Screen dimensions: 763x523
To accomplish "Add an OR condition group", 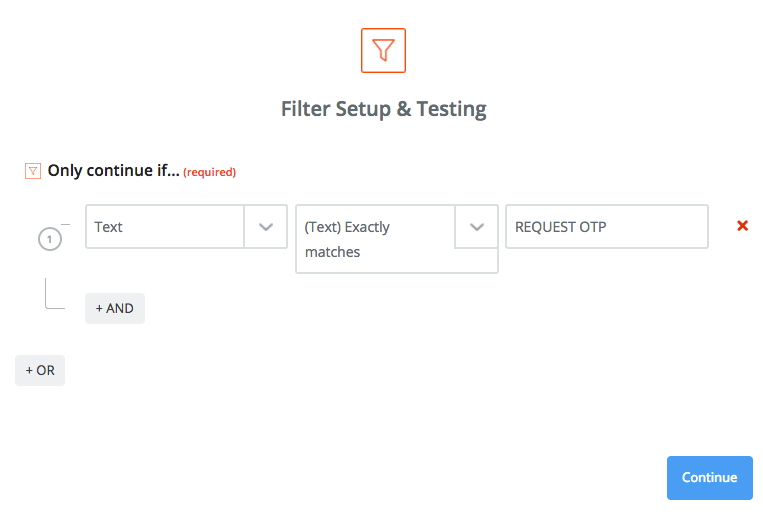I will pos(40,370).
